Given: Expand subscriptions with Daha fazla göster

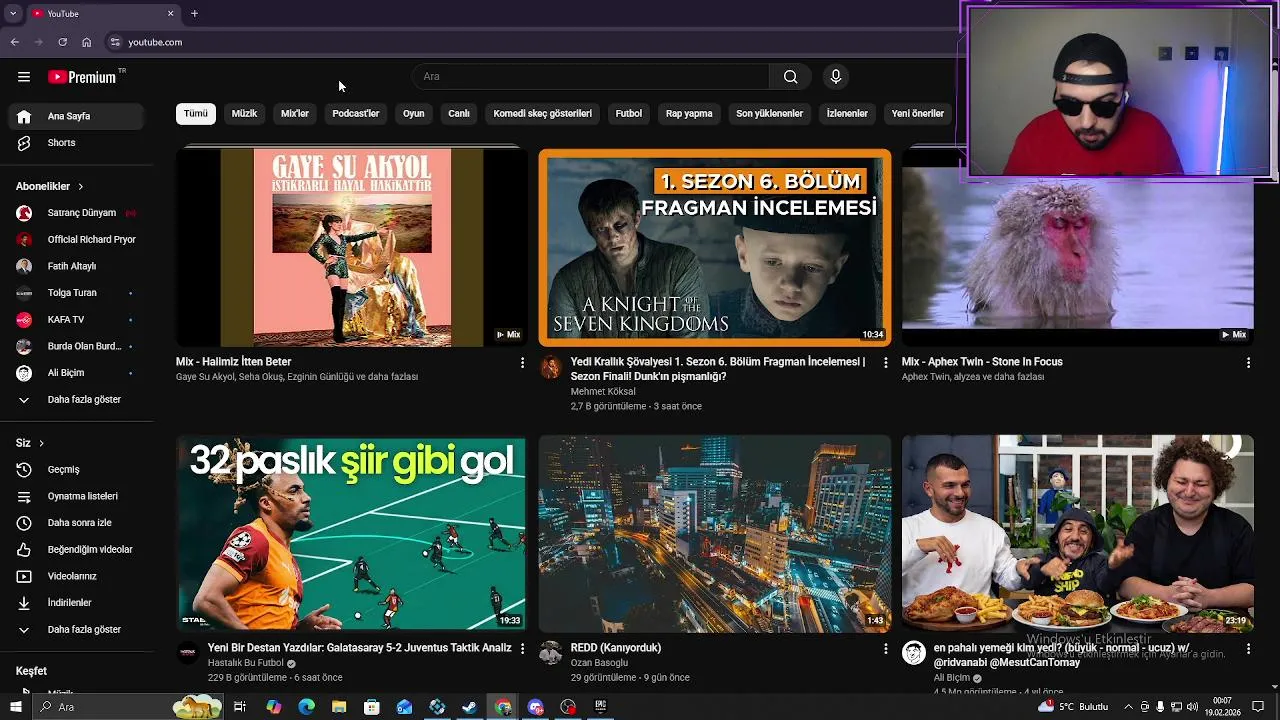Looking at the screenshot, I should (x=76, y=400).
